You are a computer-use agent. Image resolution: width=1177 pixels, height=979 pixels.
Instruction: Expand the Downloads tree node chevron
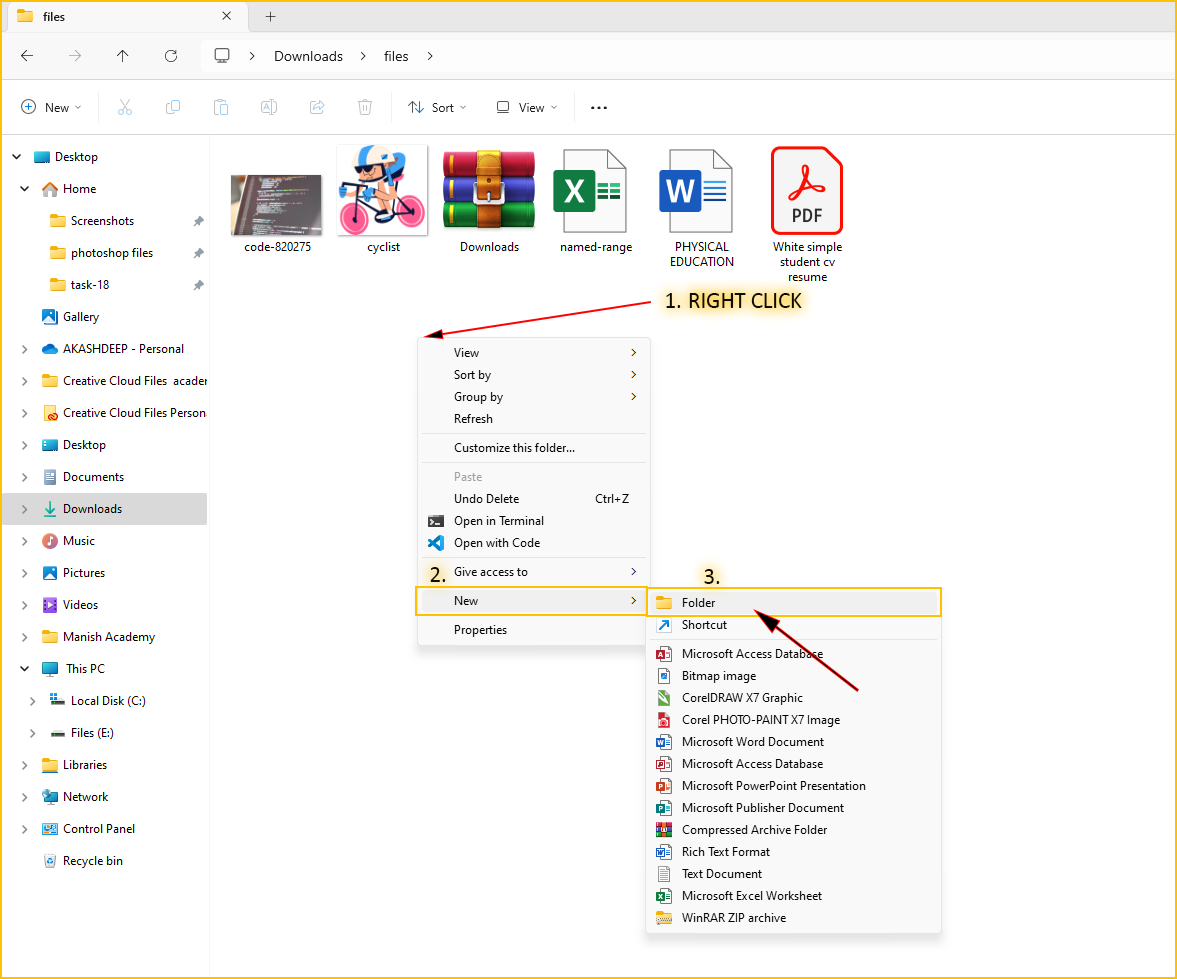24,509
